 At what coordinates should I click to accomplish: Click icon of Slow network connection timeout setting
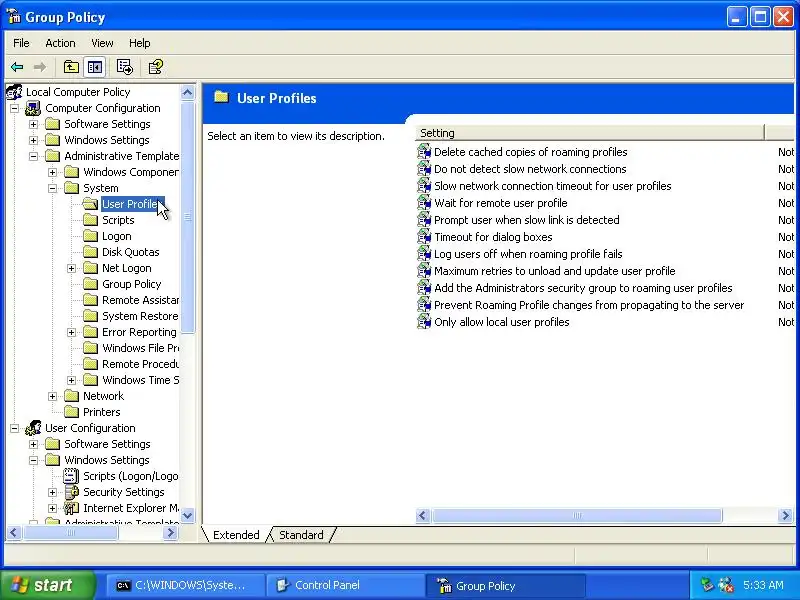click(424, 186)
